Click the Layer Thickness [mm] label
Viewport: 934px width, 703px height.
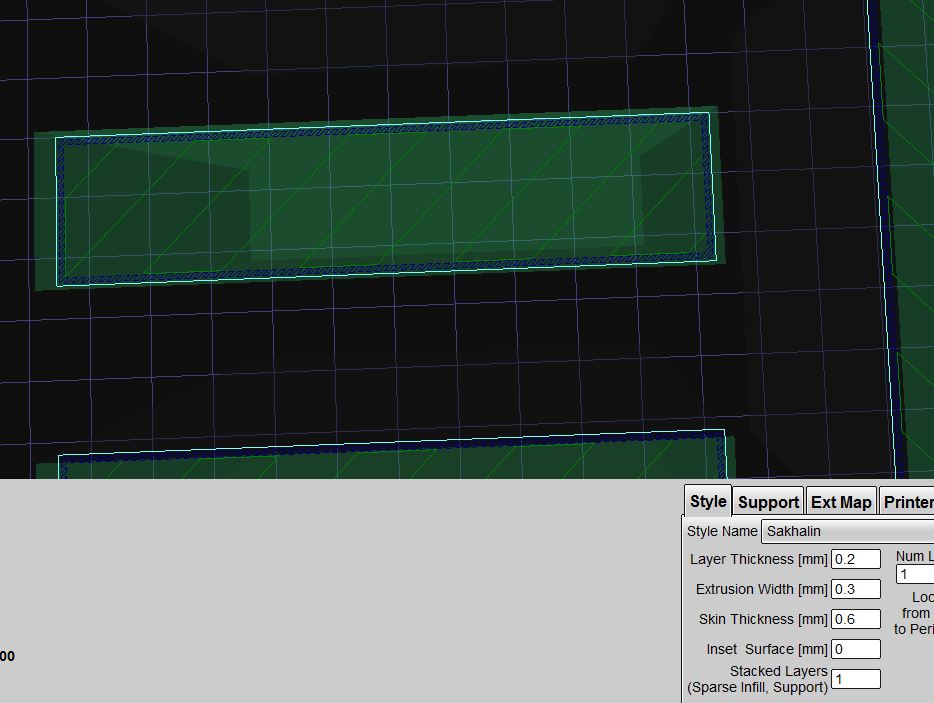point(758,559)
